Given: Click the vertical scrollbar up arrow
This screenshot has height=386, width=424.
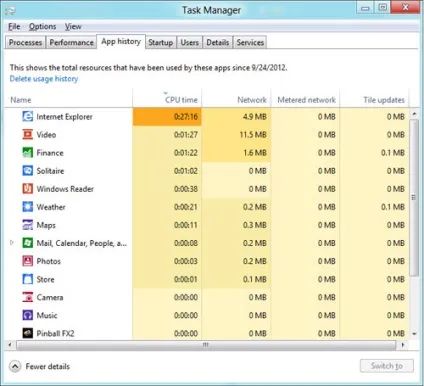Looking at the screenshot, I should point(414,114).
